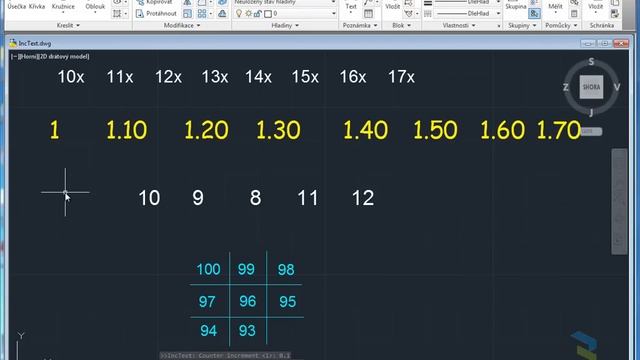Select the yellow text "1.10"
640x360 pixels.
tap(127, 130)
